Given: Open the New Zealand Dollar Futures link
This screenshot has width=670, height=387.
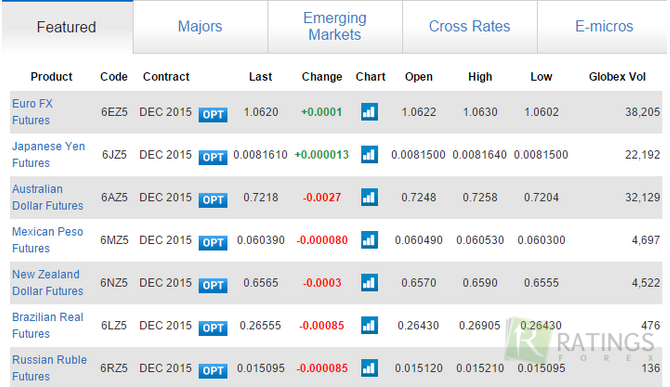Looking at the screenshot, I should (x=47, y=283).
